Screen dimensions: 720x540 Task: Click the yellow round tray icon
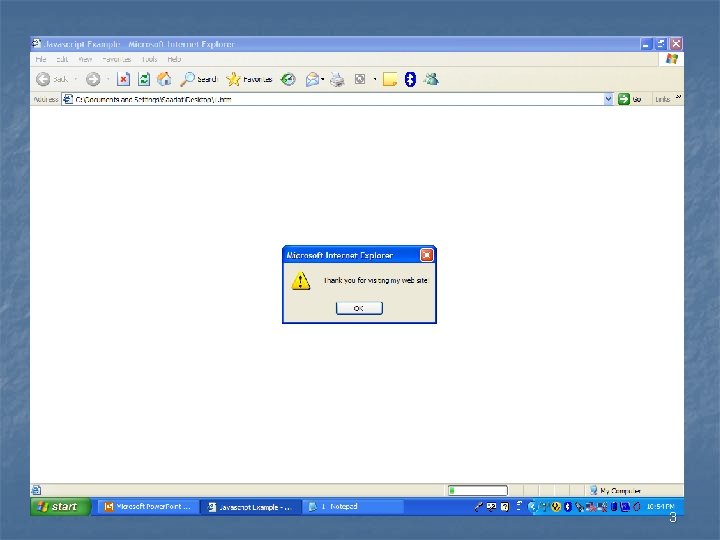point(556,506)
